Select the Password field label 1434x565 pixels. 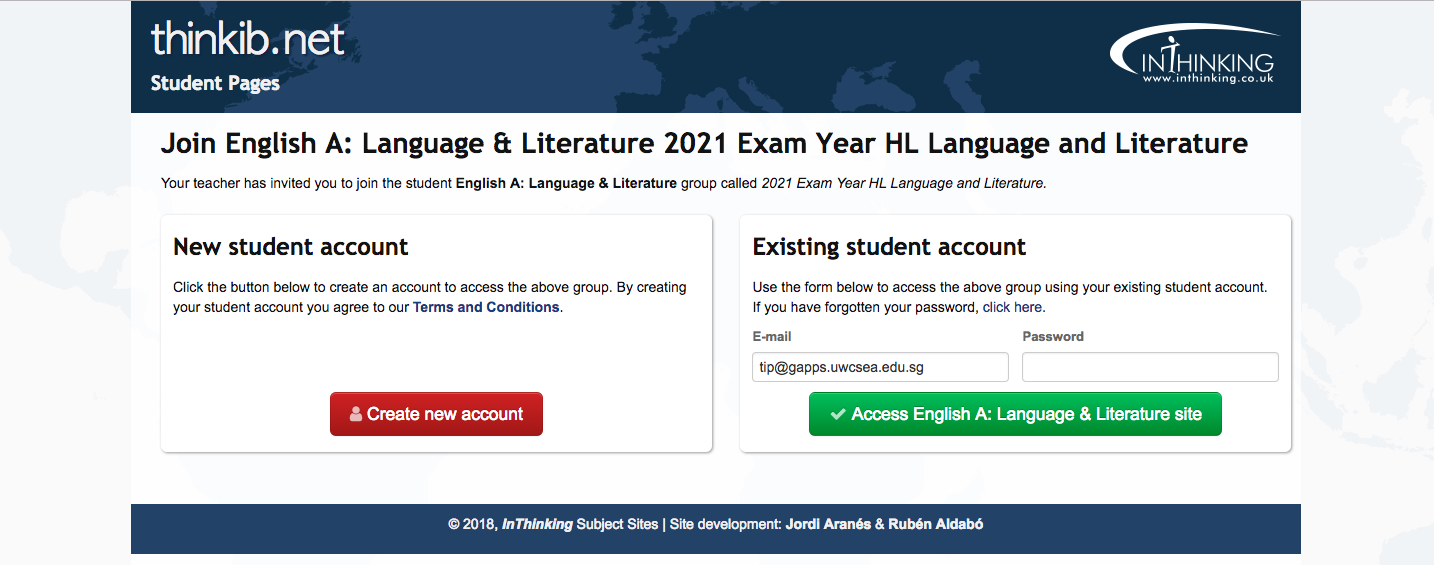click(1053, 337)
